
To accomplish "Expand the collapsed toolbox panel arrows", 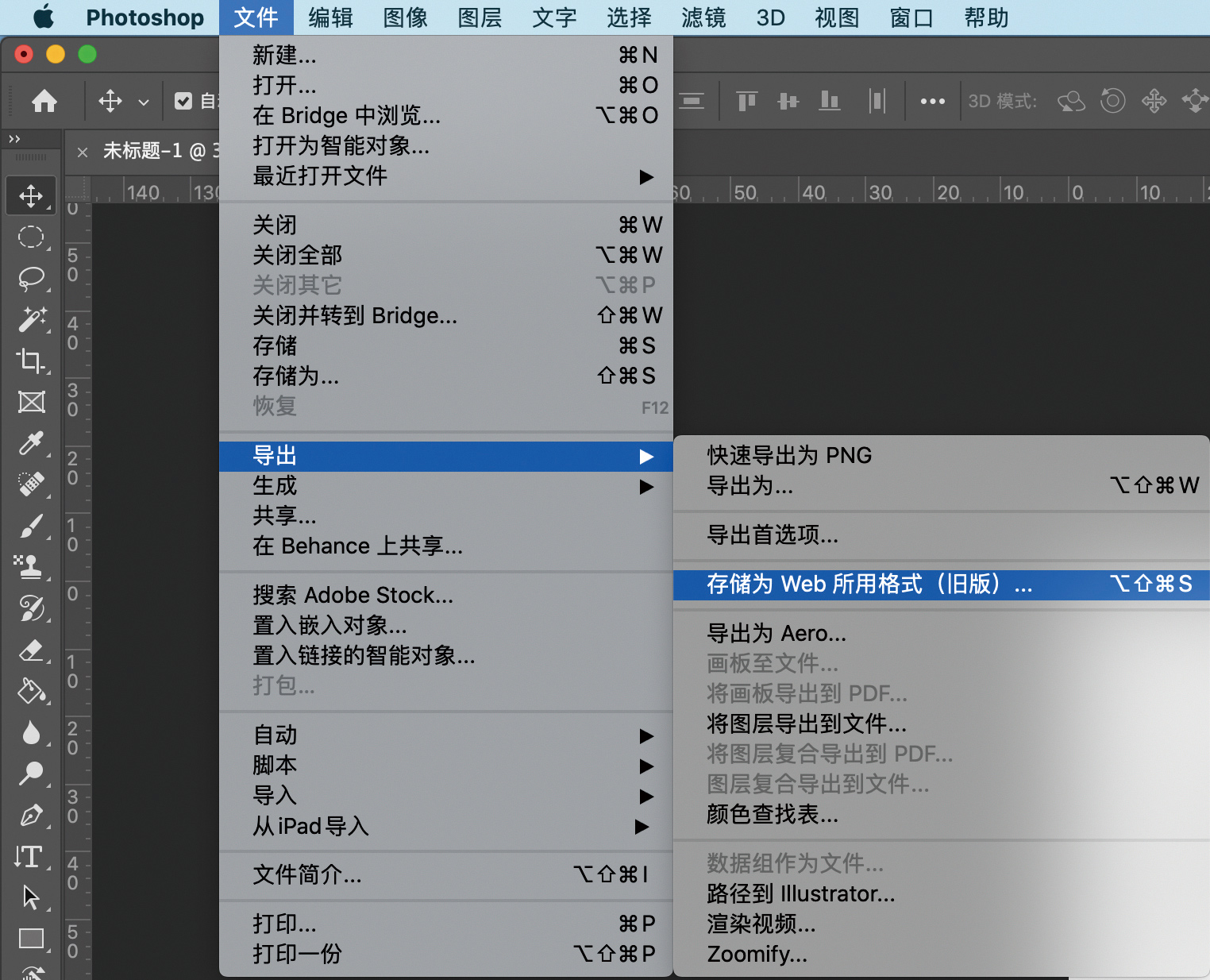I will coord(14,139).
